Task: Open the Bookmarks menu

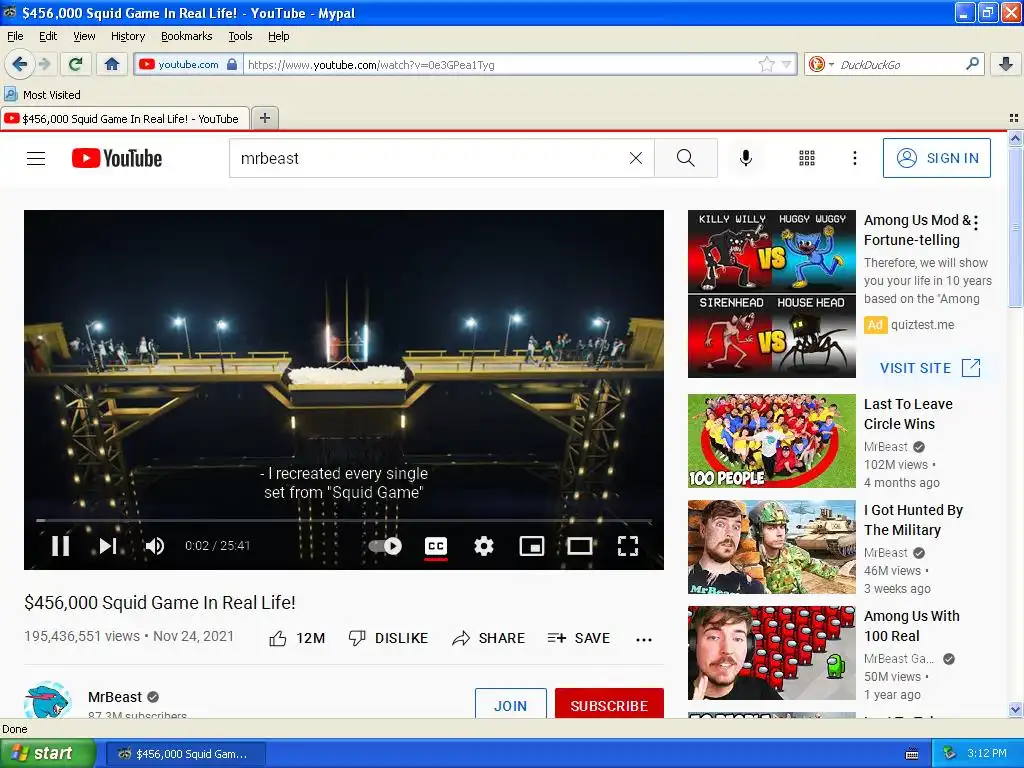Action: pyautogui.click(x=187, y=36)
